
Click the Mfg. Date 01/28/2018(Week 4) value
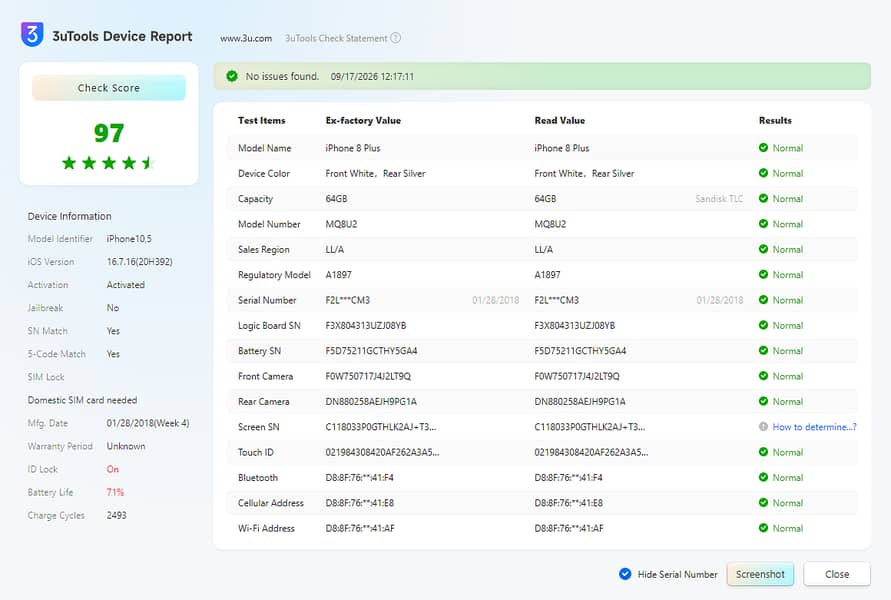pyautogui.click(x=148, y=423)
